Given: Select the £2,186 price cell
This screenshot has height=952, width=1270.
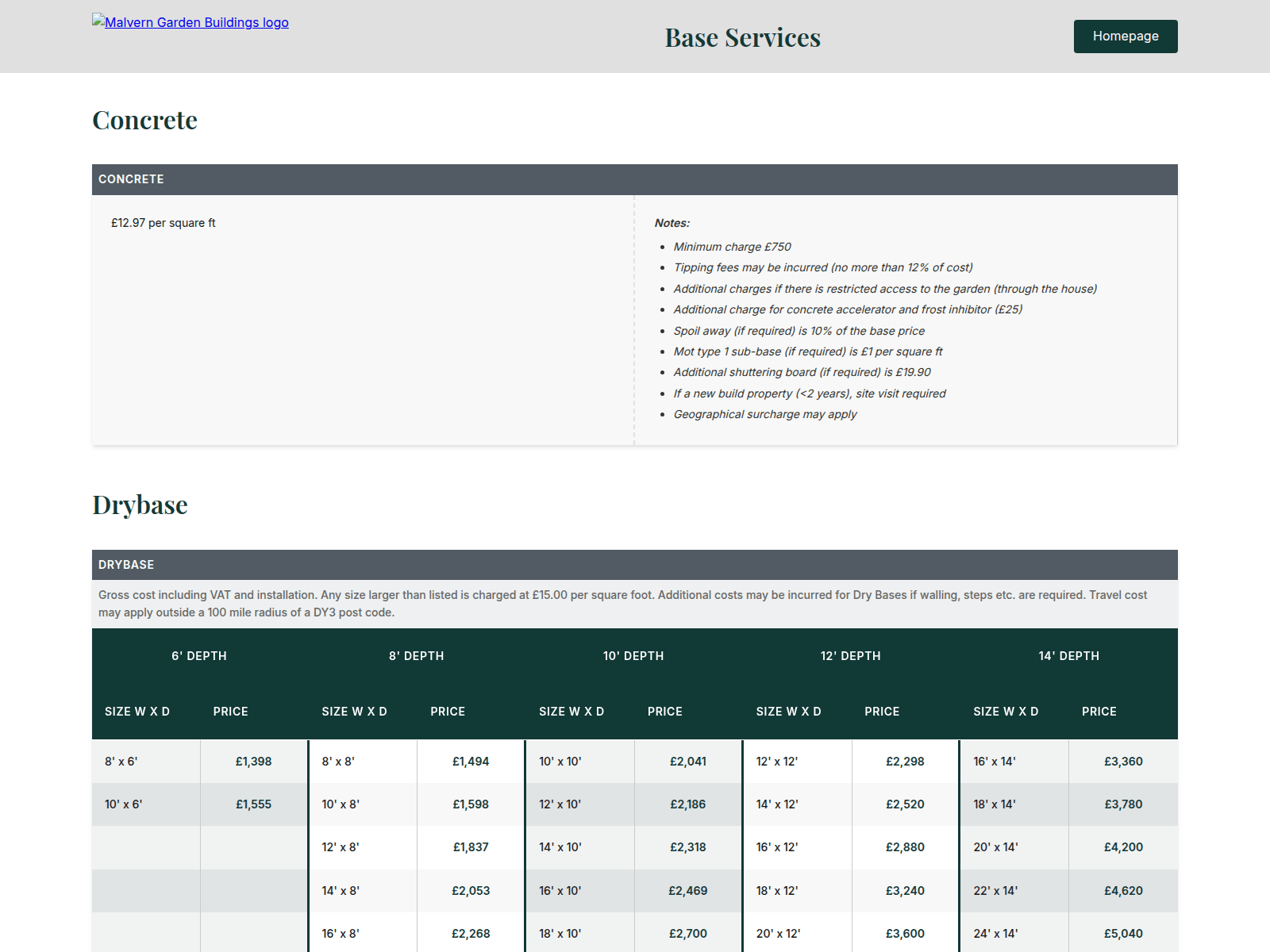Looking at the screenshot, I should pyautogui.click(x=688, y=804).
